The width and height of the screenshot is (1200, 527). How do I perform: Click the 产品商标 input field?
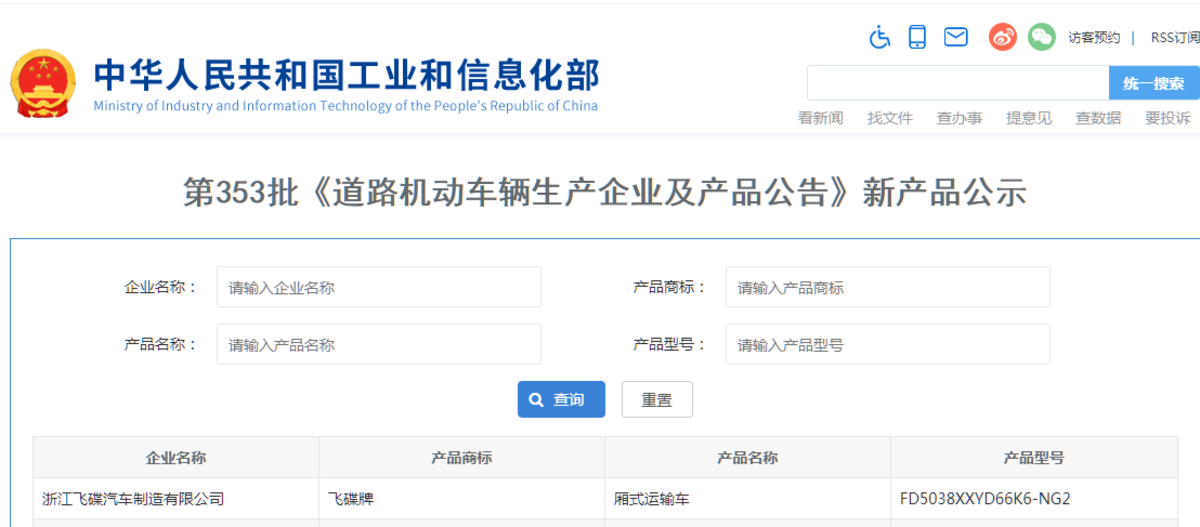pos(888,287)
